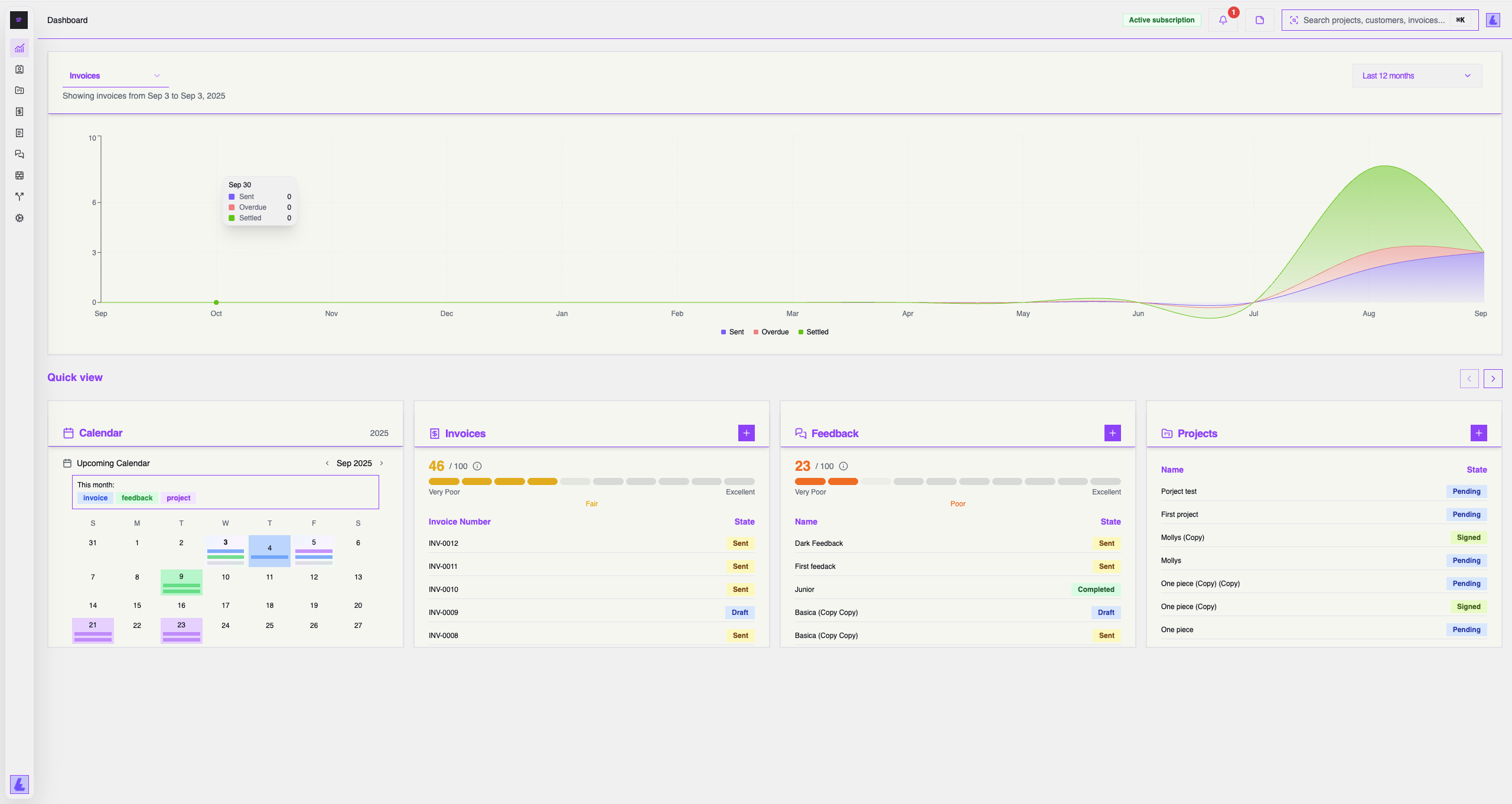Open the Customers section in the sidebar

19,69
